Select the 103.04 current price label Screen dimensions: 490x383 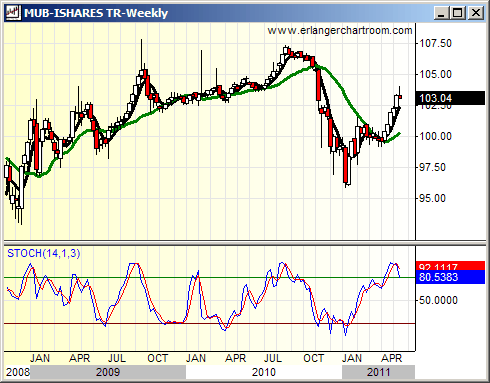(450, 98)
